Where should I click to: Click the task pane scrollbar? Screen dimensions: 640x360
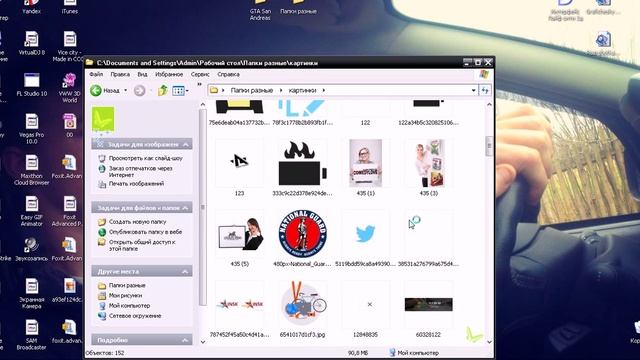click(202, 207)
